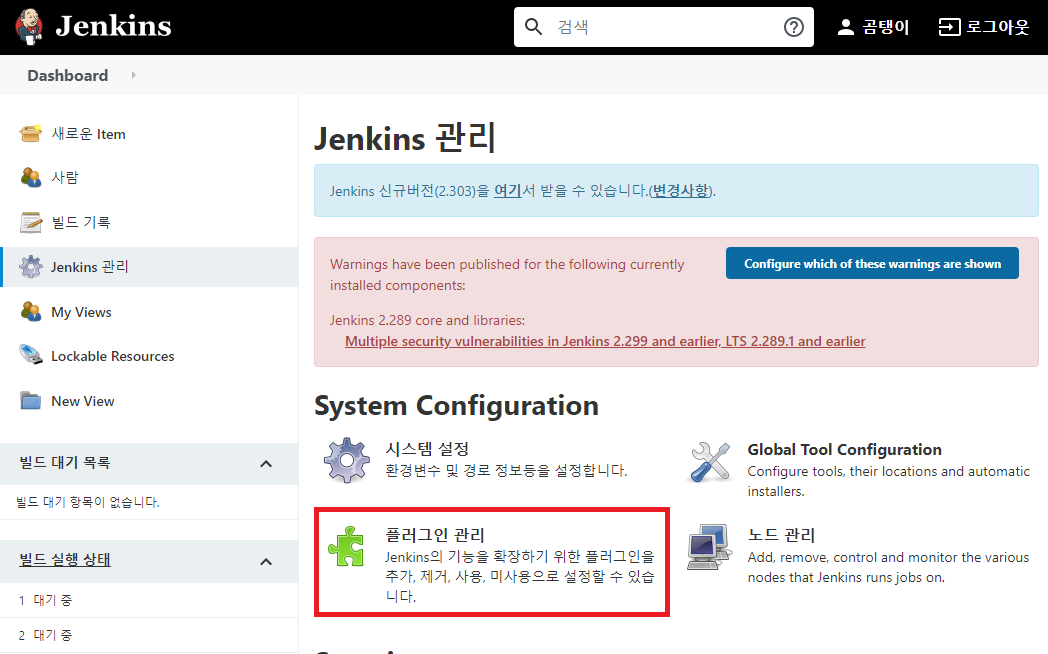Collapse the 빌드 실행 상태 panel chevron
1048x654 pixels.
pos(266,562)
